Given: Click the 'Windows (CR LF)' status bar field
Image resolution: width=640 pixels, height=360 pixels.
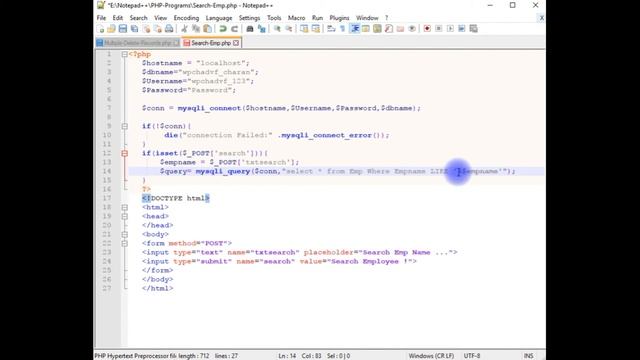Looking at the screenshot, I should click(x=431, y=356).
